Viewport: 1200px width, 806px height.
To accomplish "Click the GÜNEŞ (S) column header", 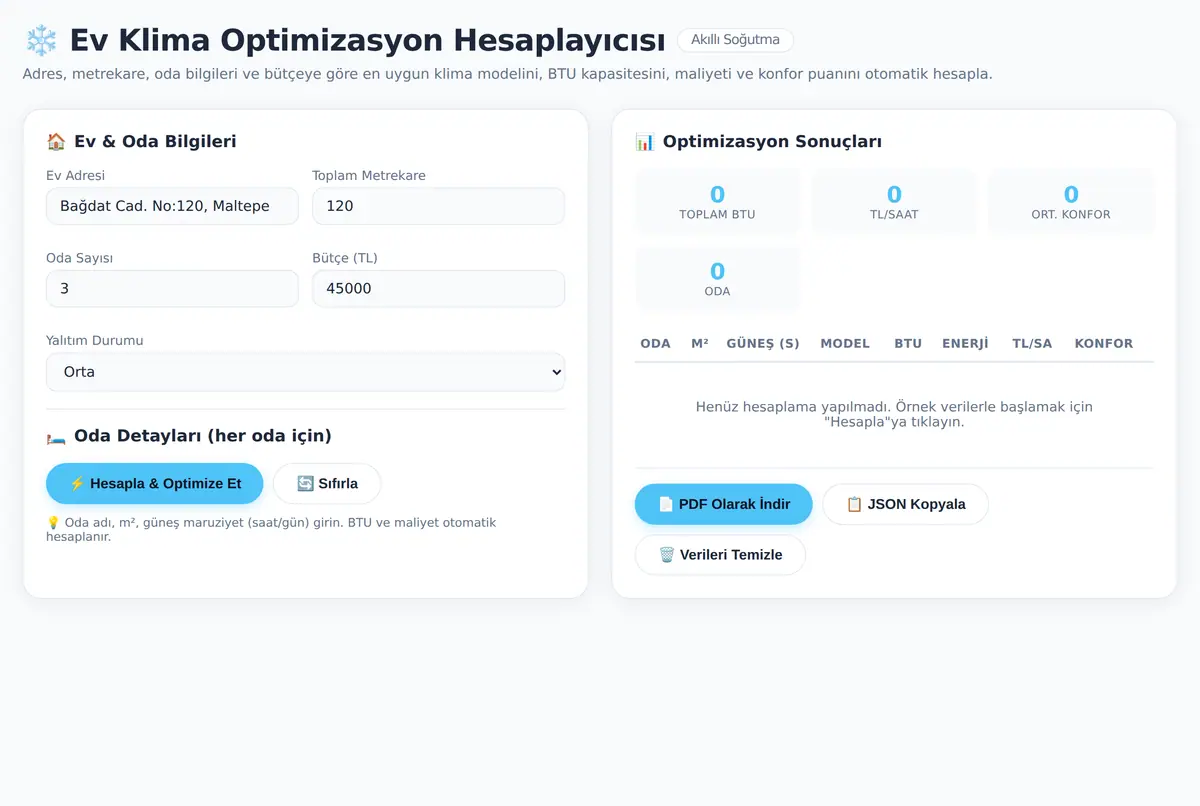I will pos(763,343).
